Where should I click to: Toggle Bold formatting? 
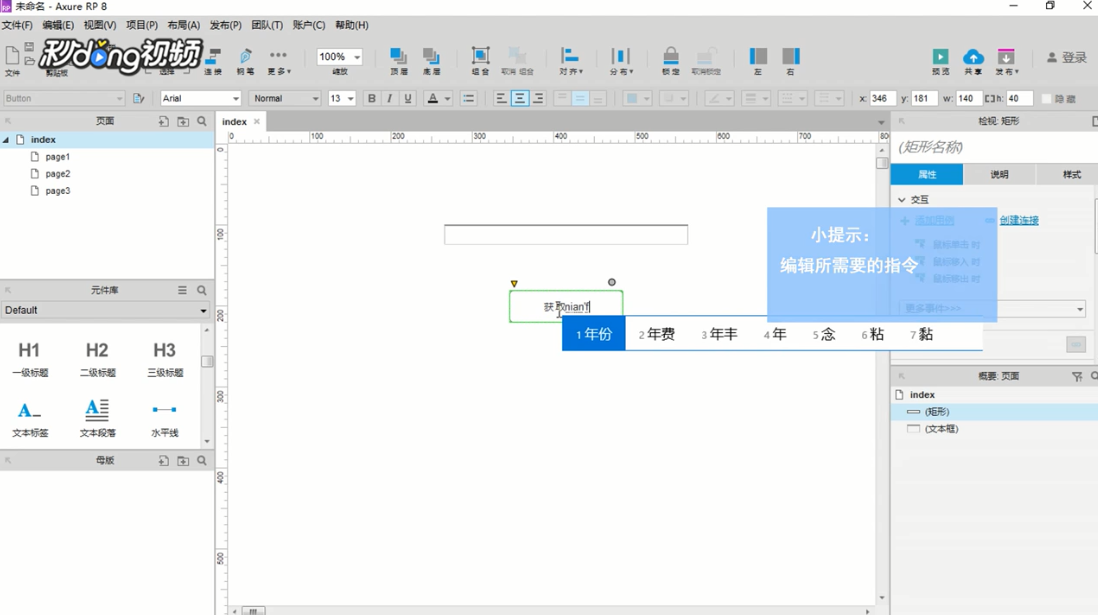click(372, 99)
